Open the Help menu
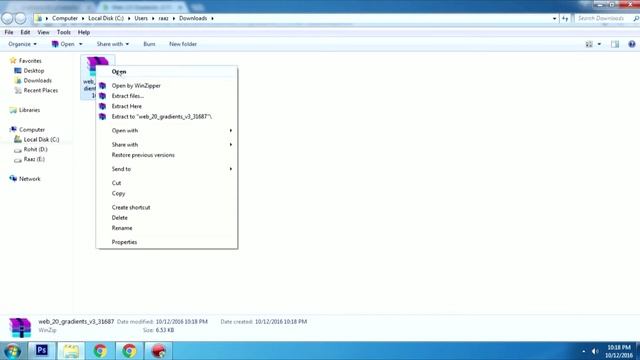 click(x=84, y=32)
